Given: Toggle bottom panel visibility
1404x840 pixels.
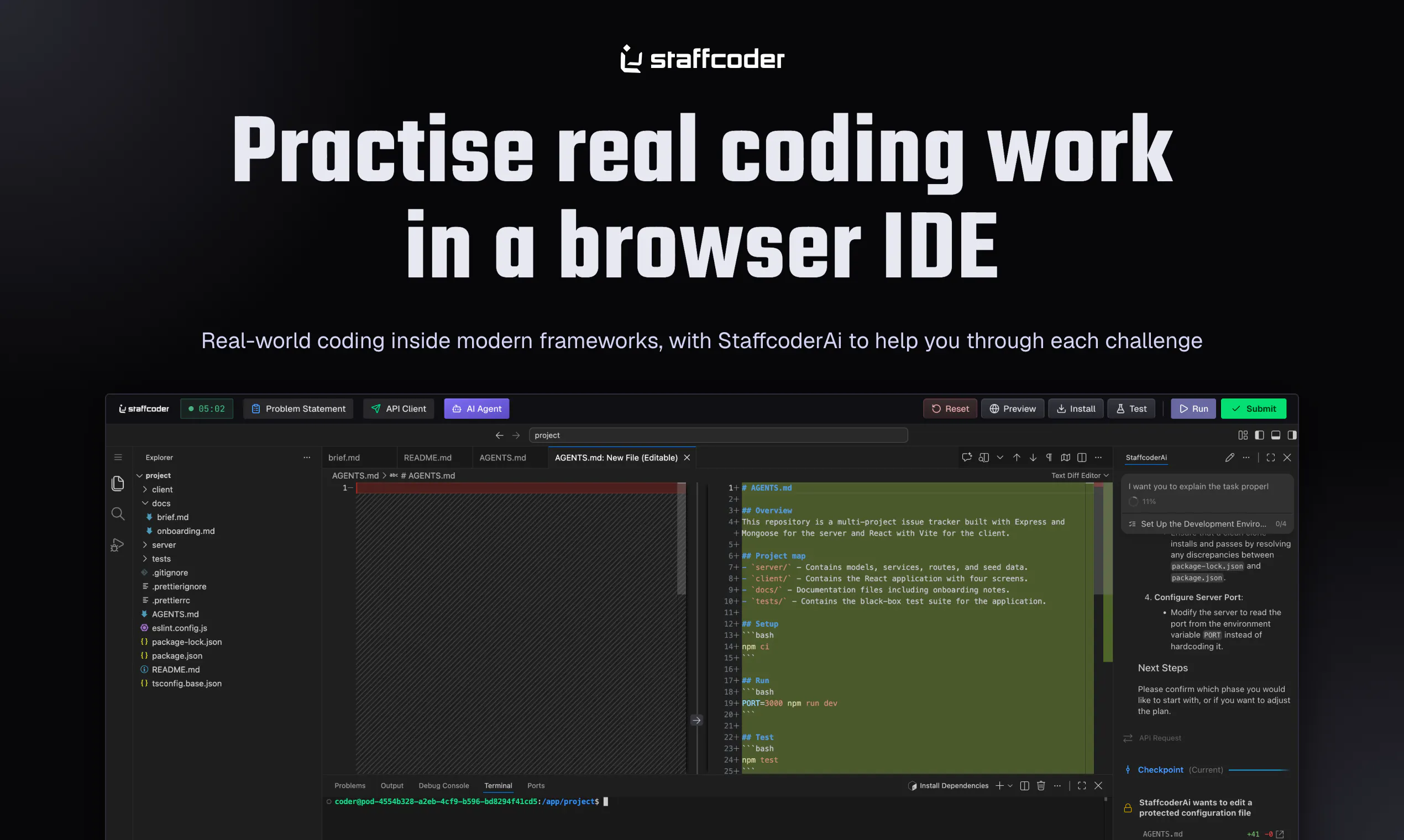Looking at the screenshot, I should coord(1276,435).
